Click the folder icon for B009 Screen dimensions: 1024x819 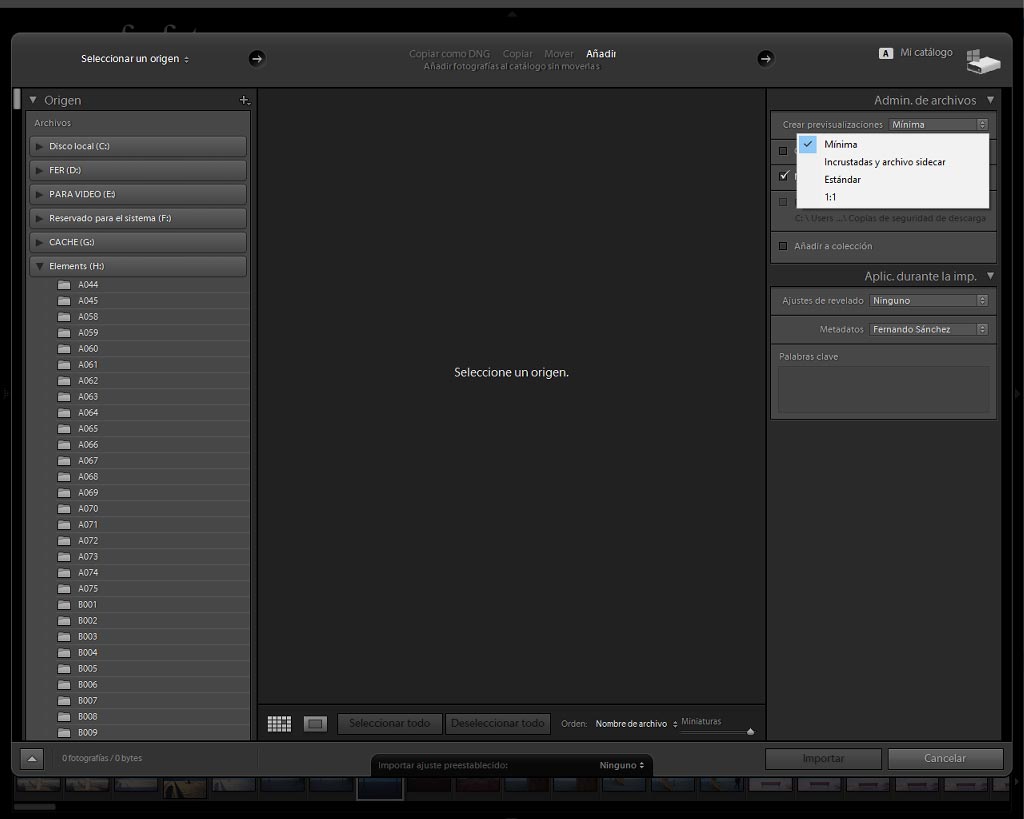coord(64,733)
